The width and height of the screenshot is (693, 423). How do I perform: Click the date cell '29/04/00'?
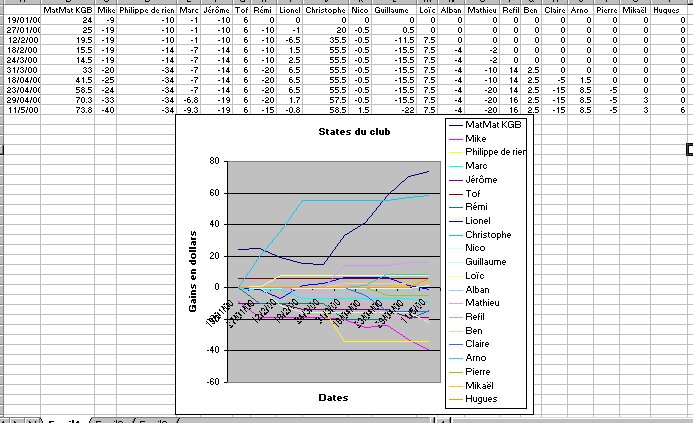pos(23,100)
